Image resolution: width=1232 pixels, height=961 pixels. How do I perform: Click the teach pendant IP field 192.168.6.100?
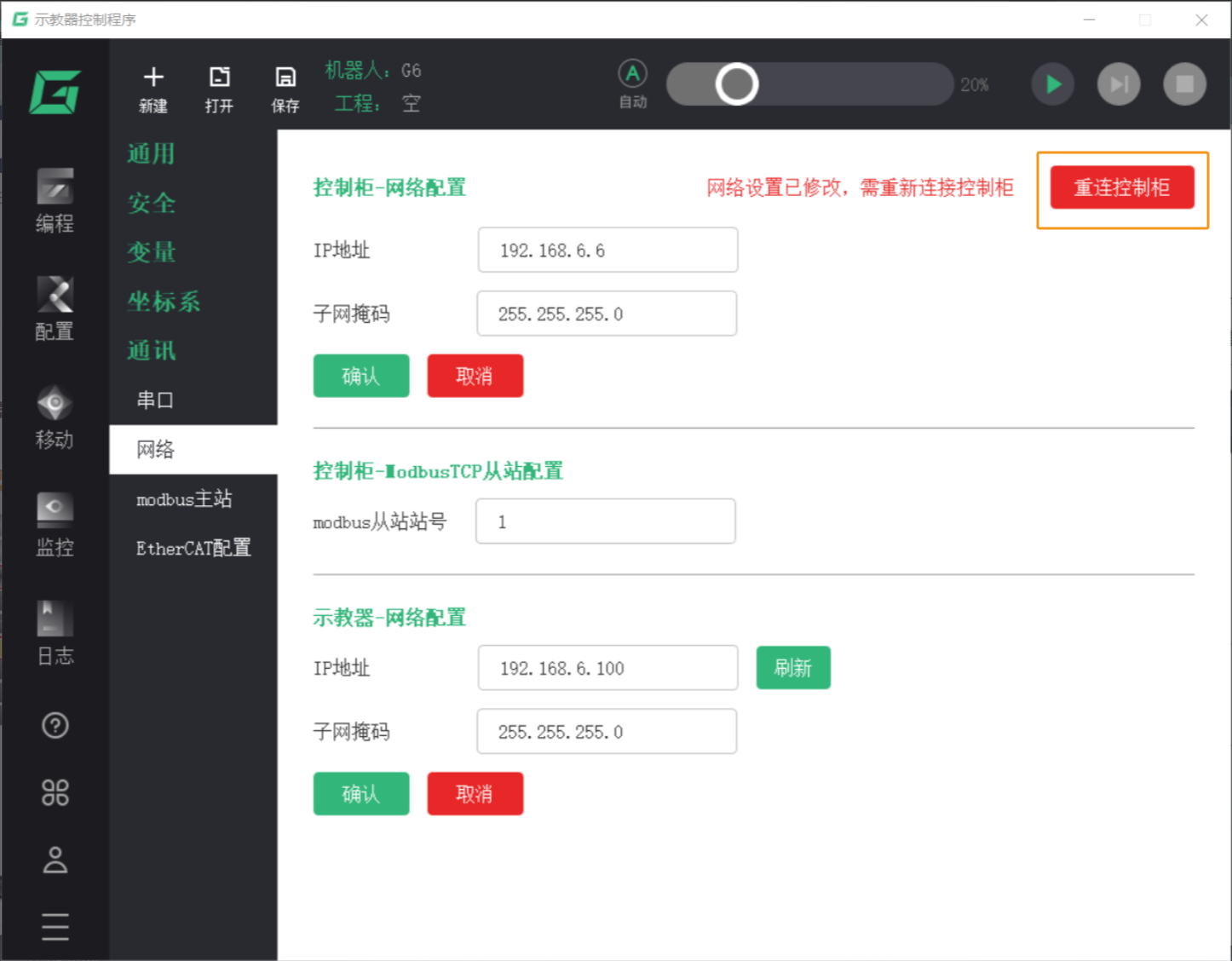pos(607,668)
